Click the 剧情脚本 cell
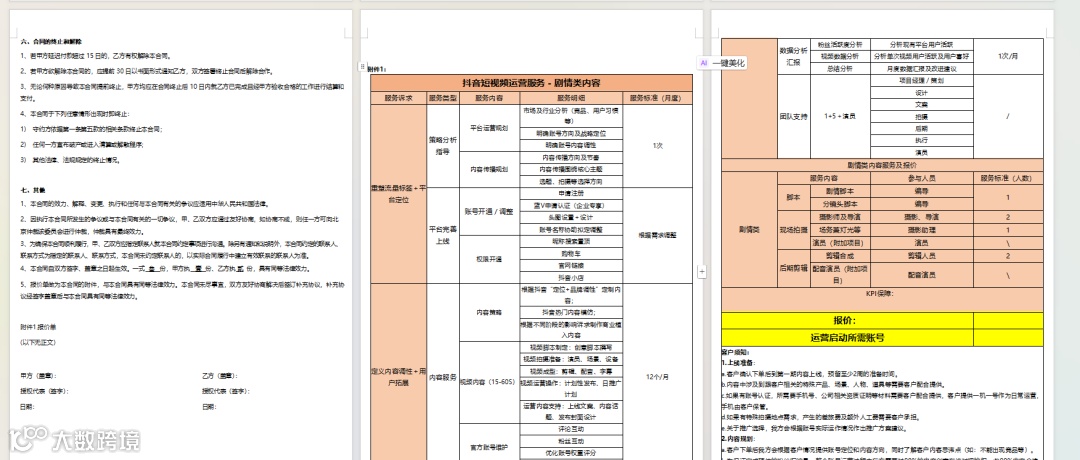Viewport: 1080px width, 460px height. click(838, 191)
